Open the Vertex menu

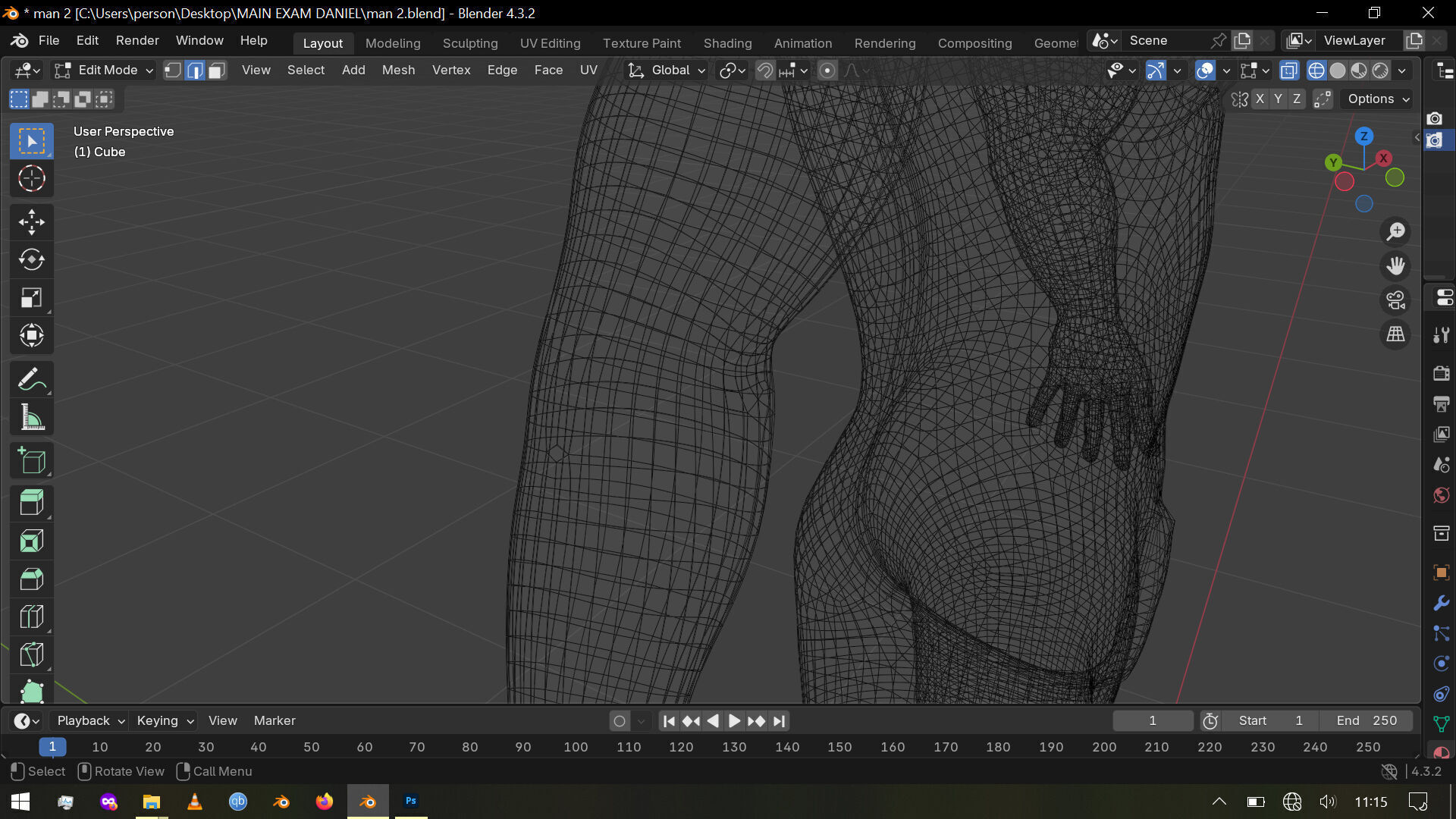click(451, 71)
